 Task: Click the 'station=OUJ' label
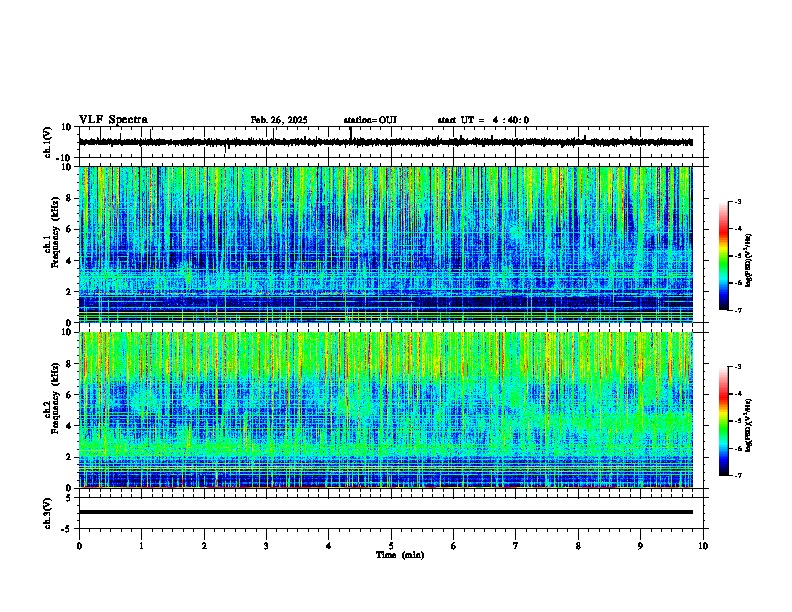370,120
